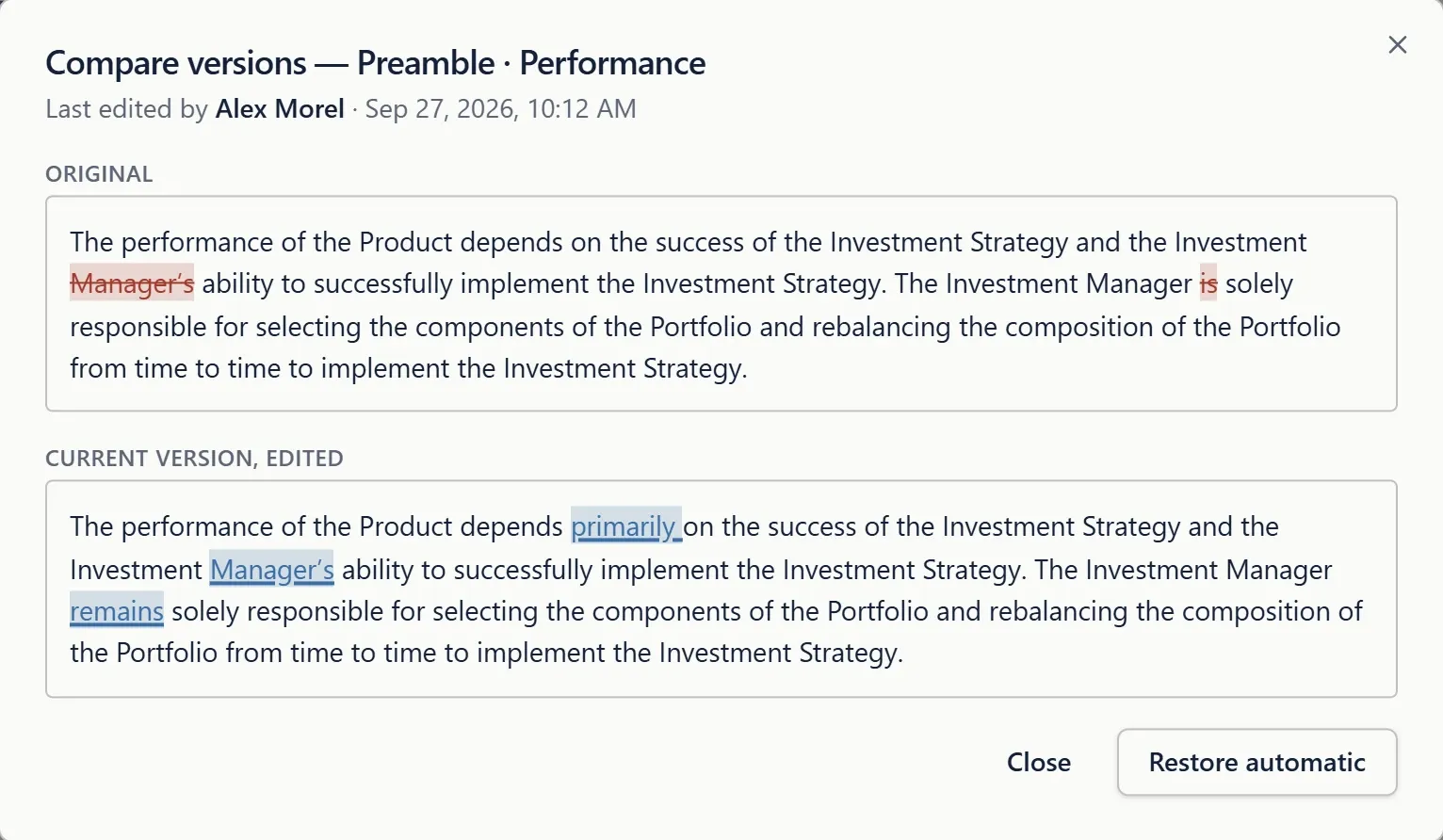
Task: Click the Close button
Action: coord(1038,762)
